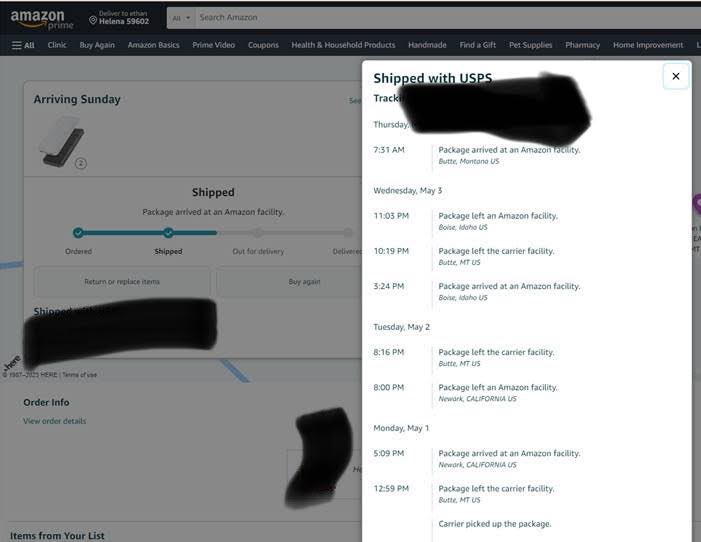Select the 3:24 PM Boise arrival entry
Viewport: 701px width, 542px height.
[477, 292]
